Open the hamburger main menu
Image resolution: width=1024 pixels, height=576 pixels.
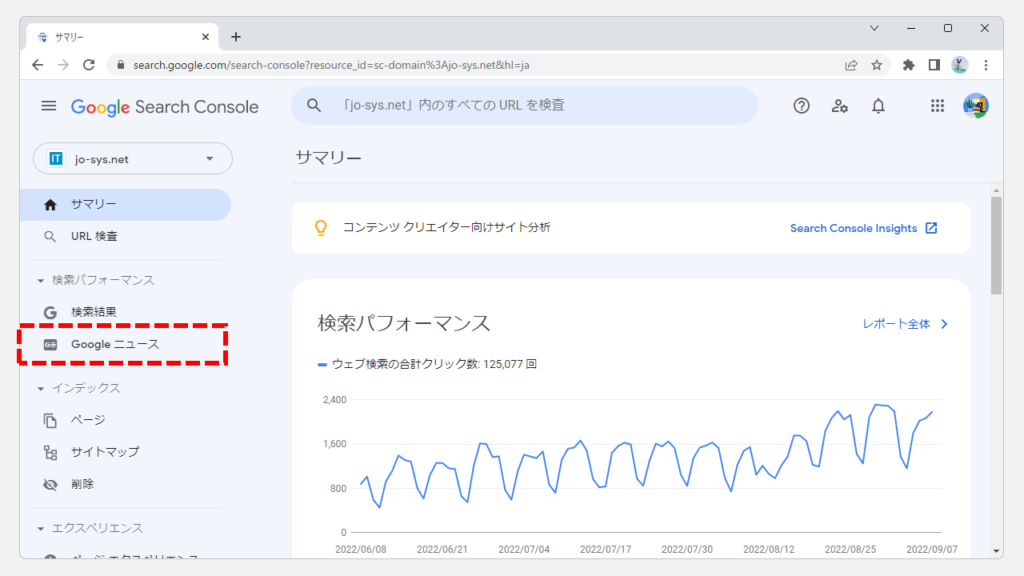48,106
